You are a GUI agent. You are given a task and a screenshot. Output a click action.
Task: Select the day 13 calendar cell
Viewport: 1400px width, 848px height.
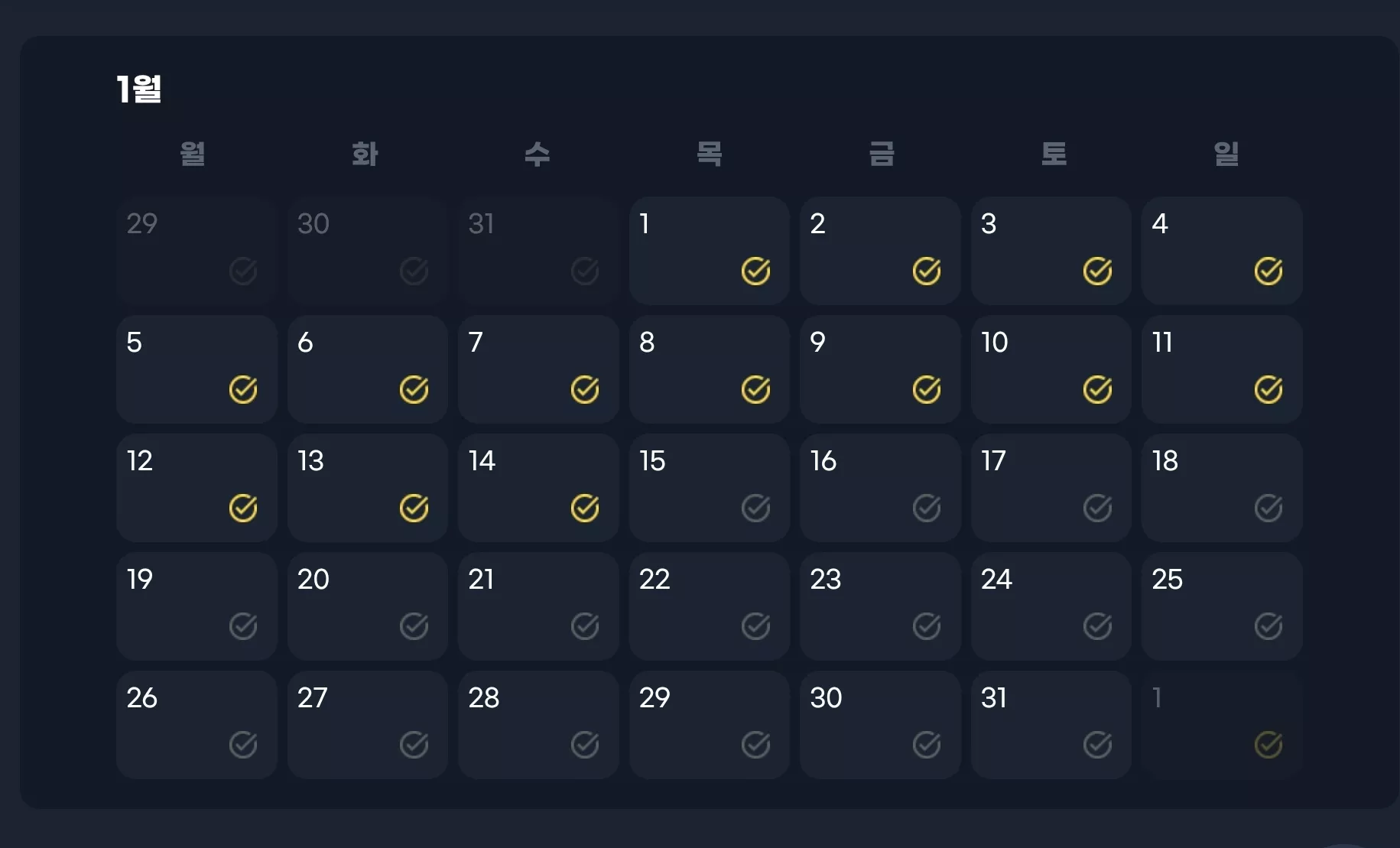[x=368, y=488]
